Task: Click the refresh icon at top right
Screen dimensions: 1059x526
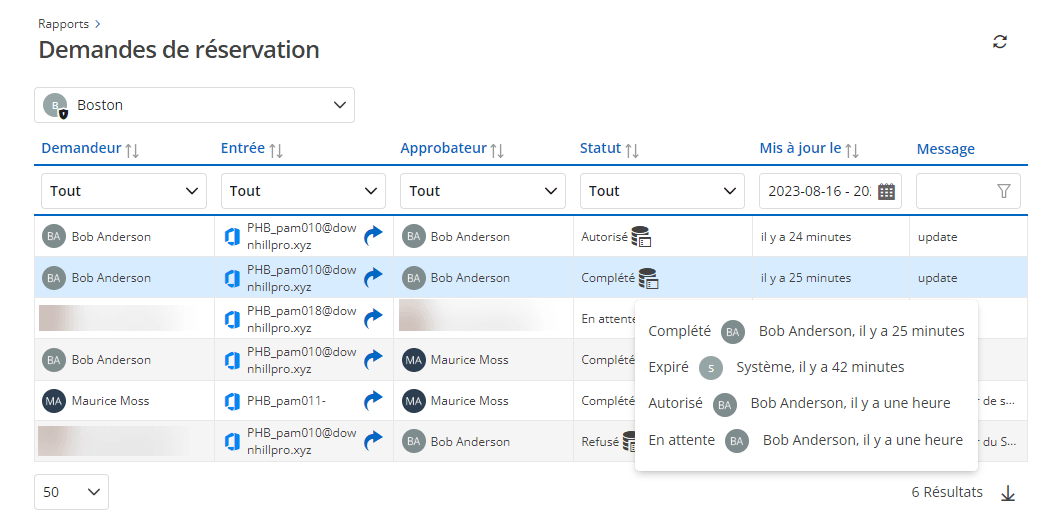Action: coord(999,42)
